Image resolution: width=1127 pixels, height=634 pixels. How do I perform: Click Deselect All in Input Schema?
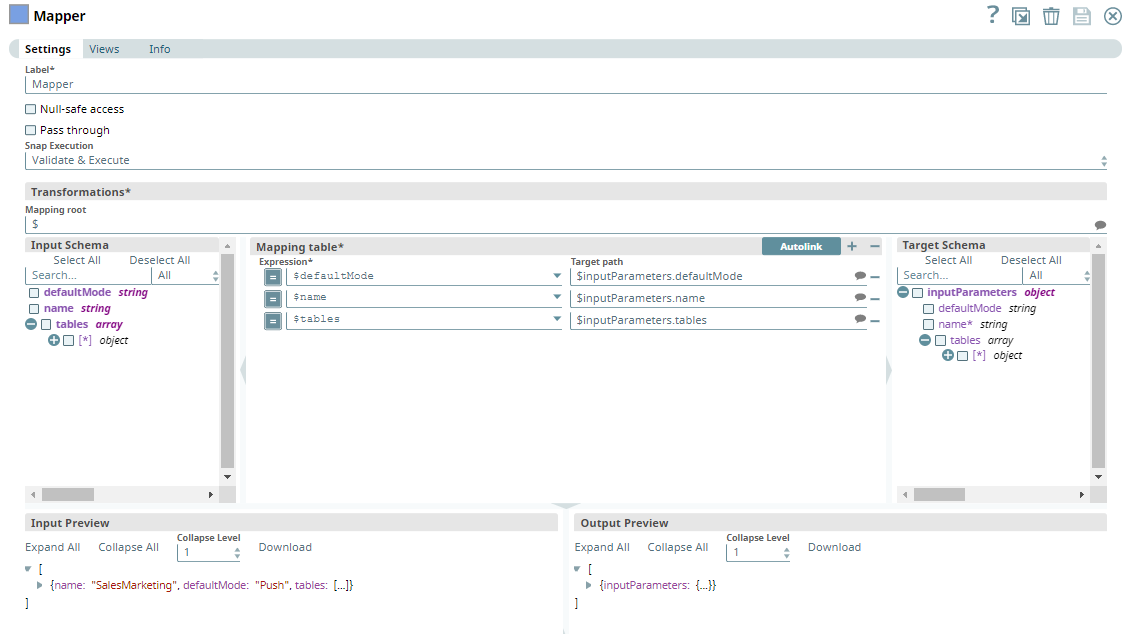(x=160, y=260)
